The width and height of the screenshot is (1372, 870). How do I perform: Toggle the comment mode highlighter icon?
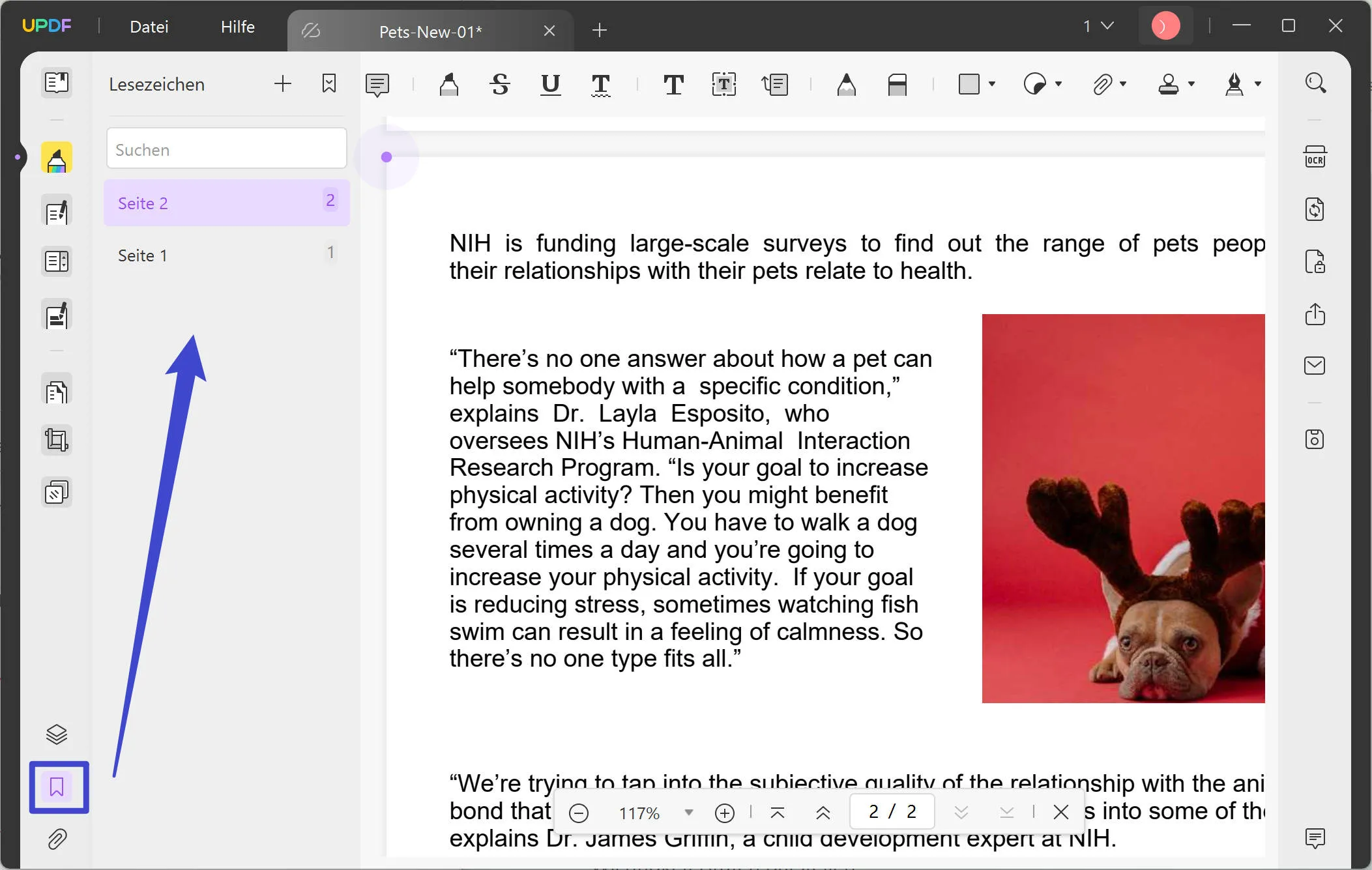click(x=57, y=158)
